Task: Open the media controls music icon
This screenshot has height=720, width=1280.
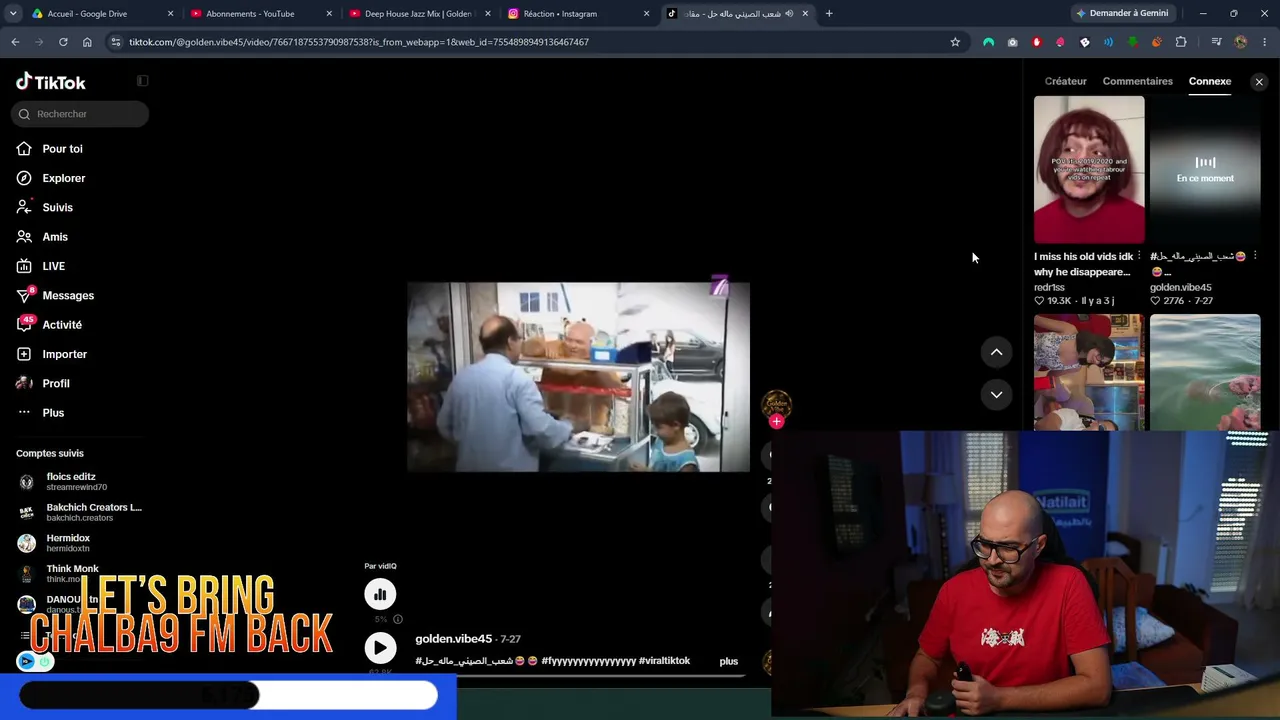Action: click(x=1216, y=42)
